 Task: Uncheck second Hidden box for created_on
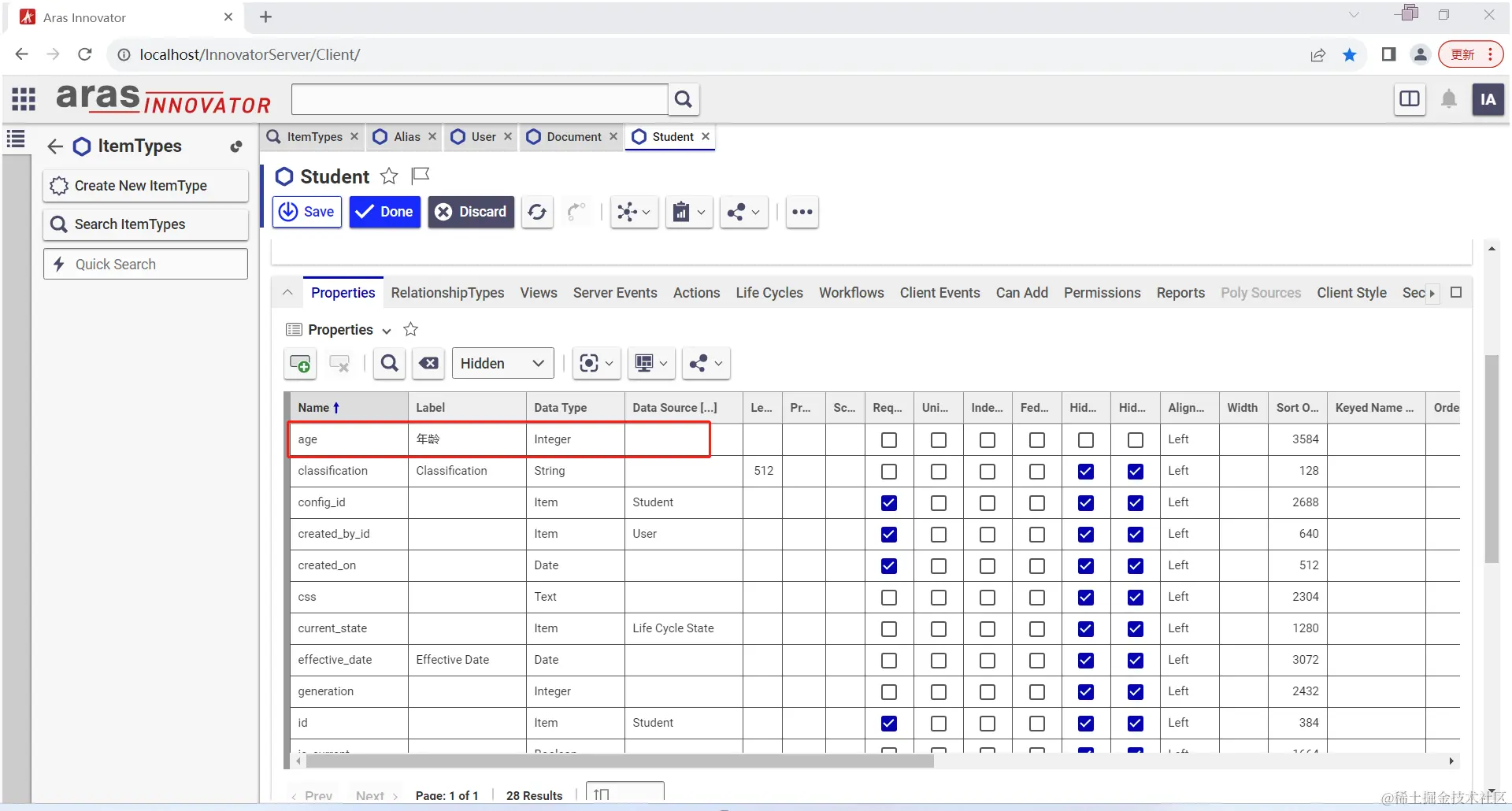[1136, 566]
